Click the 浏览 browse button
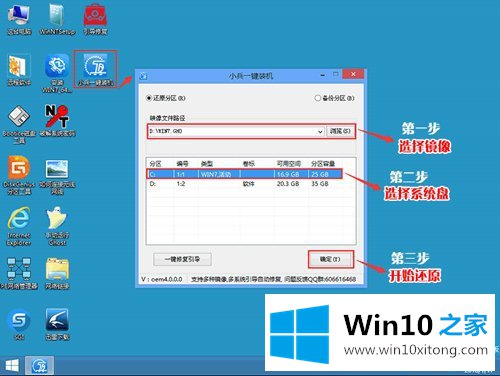Viewport: 500px width, 376px height. point(340,131)
